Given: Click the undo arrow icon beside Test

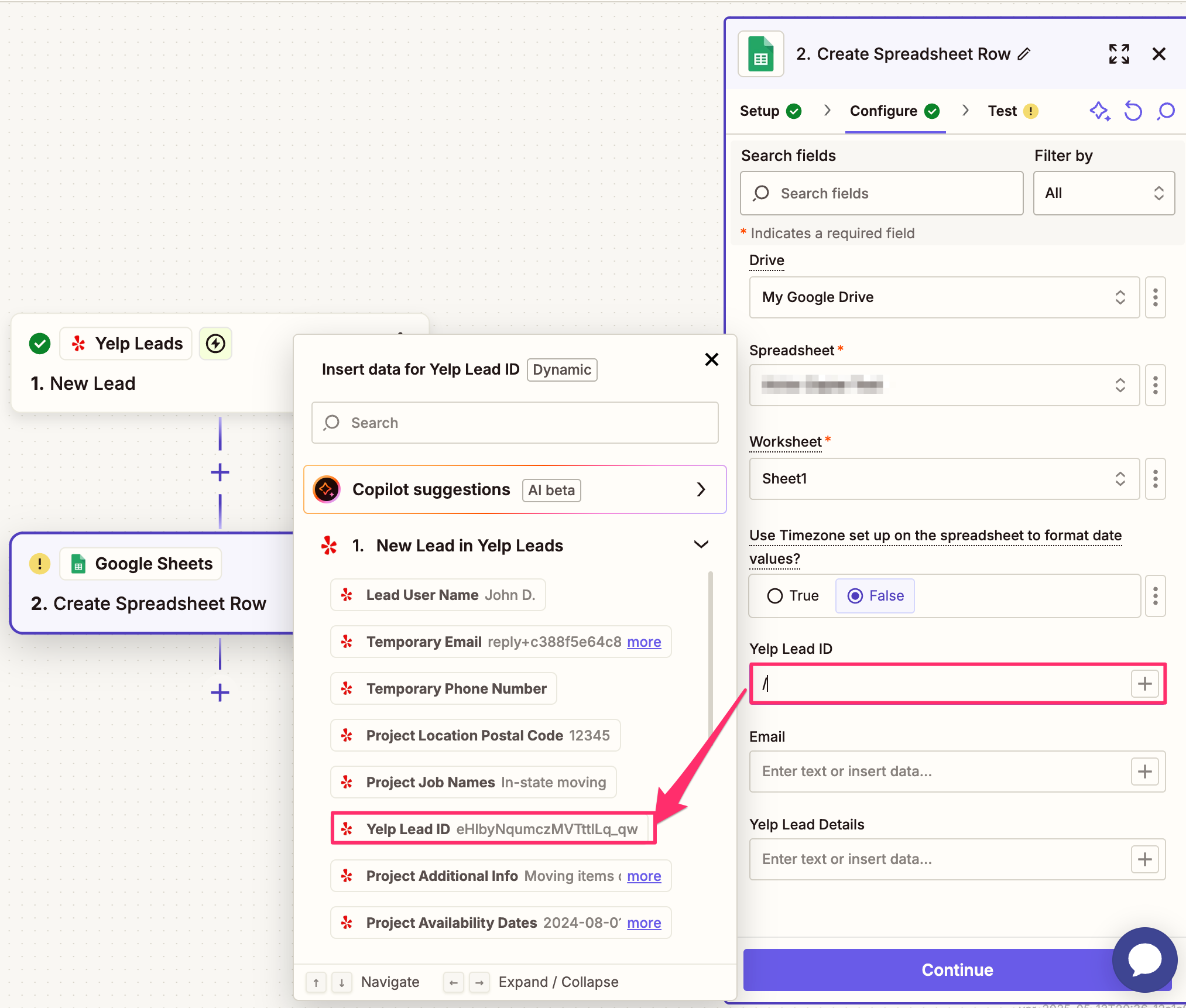Looking at the screenshot, I should pyautogui.click(x=1133, y=111).
